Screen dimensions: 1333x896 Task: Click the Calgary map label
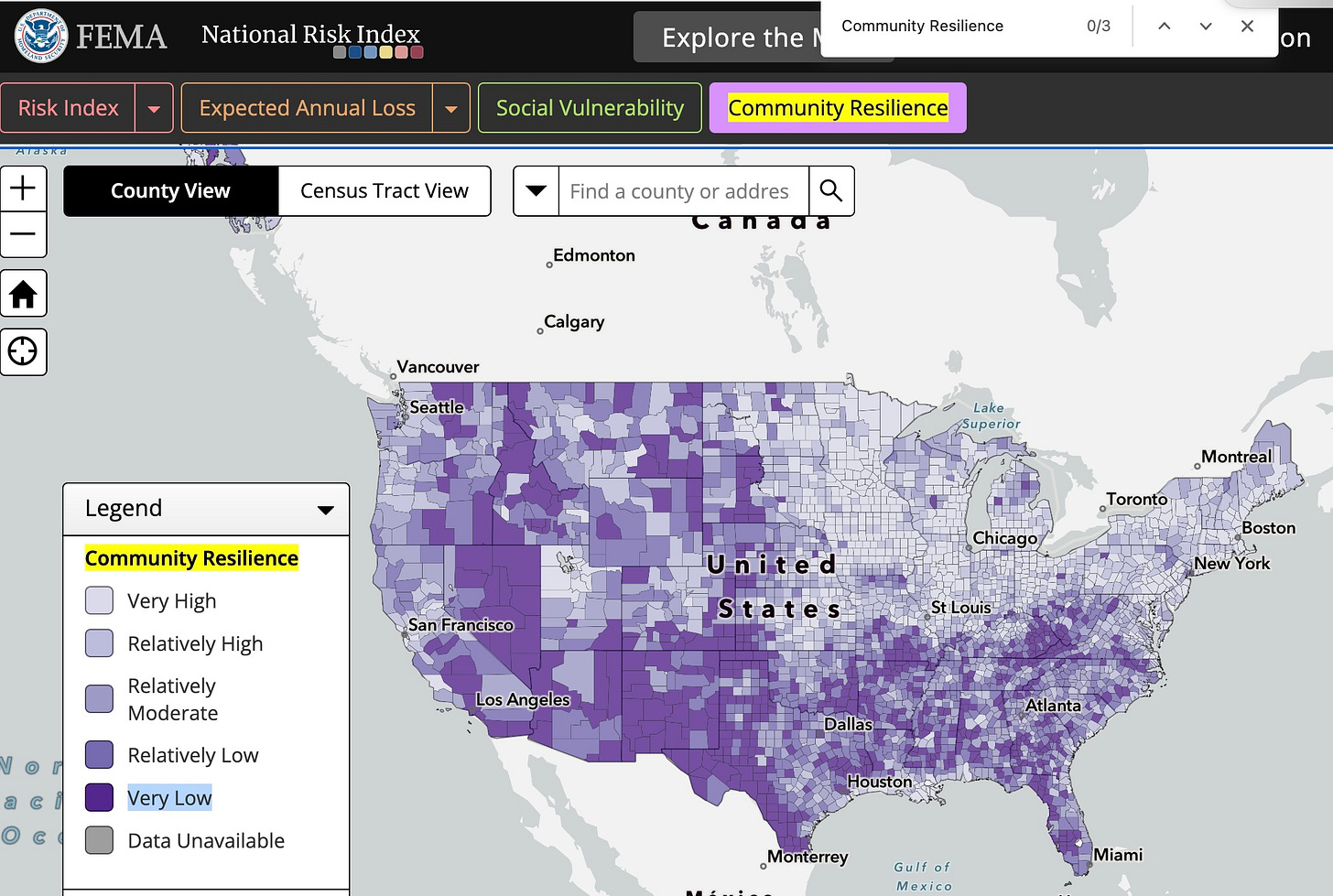[x=574, y=321]
